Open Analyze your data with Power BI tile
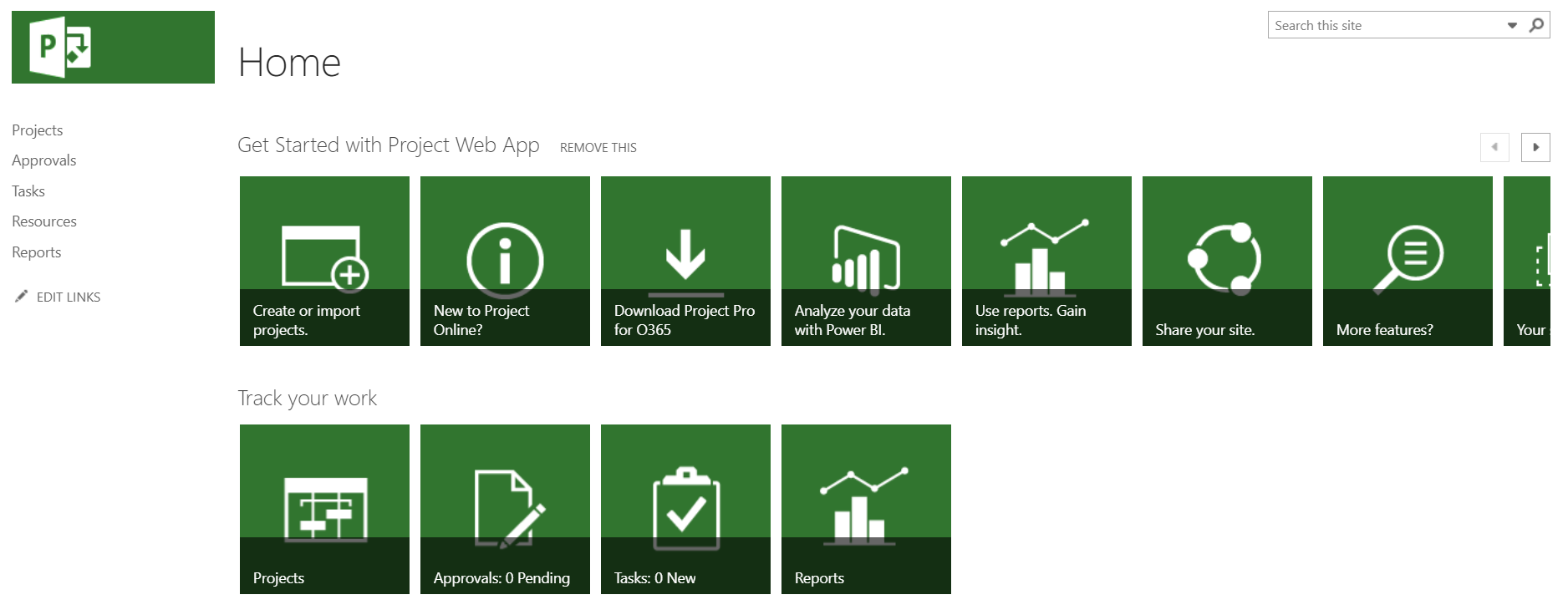This screenshot has width=1568, height=615. coord(866,261)
